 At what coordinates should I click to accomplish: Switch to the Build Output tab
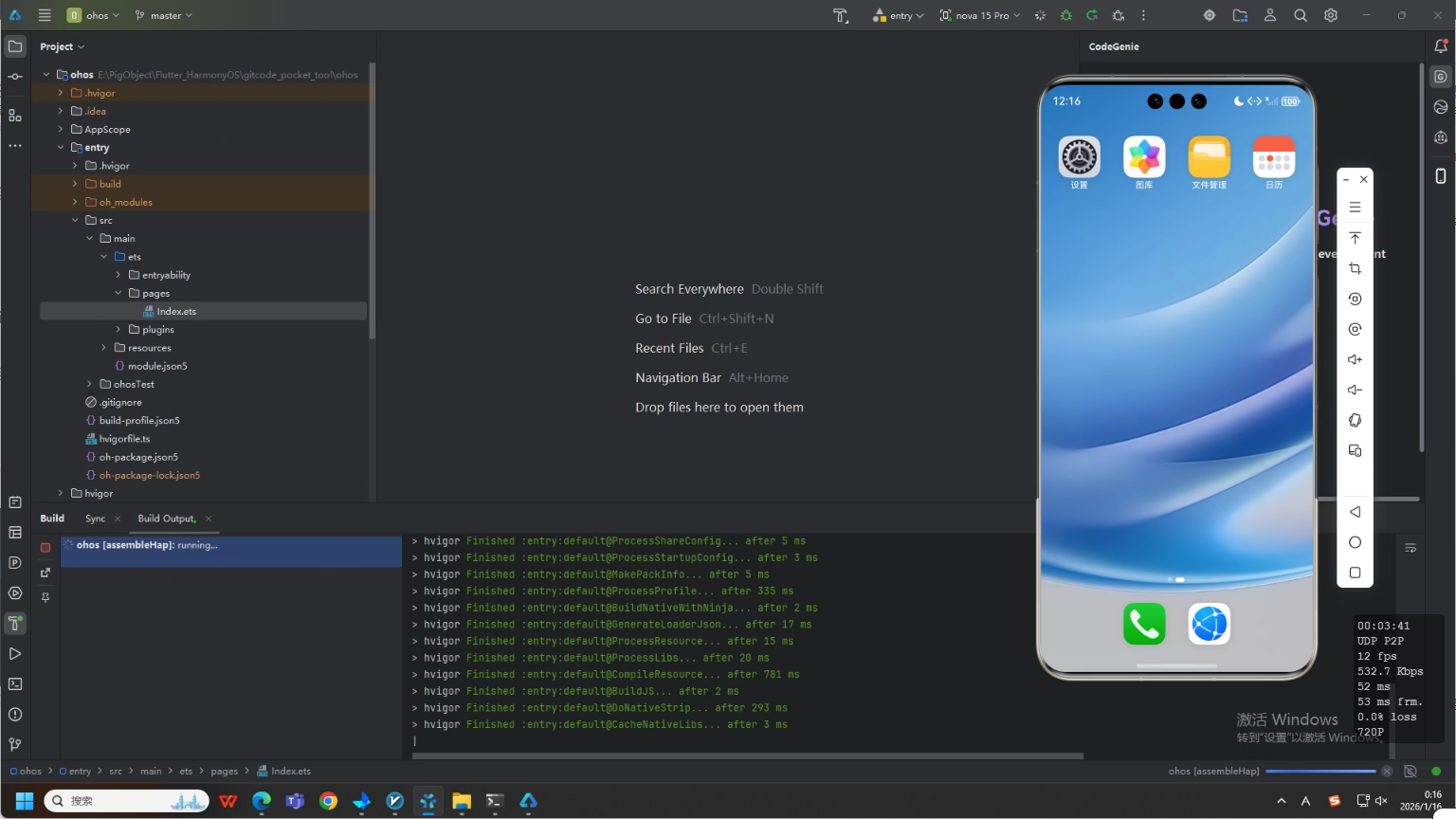(x=167, y=519)
